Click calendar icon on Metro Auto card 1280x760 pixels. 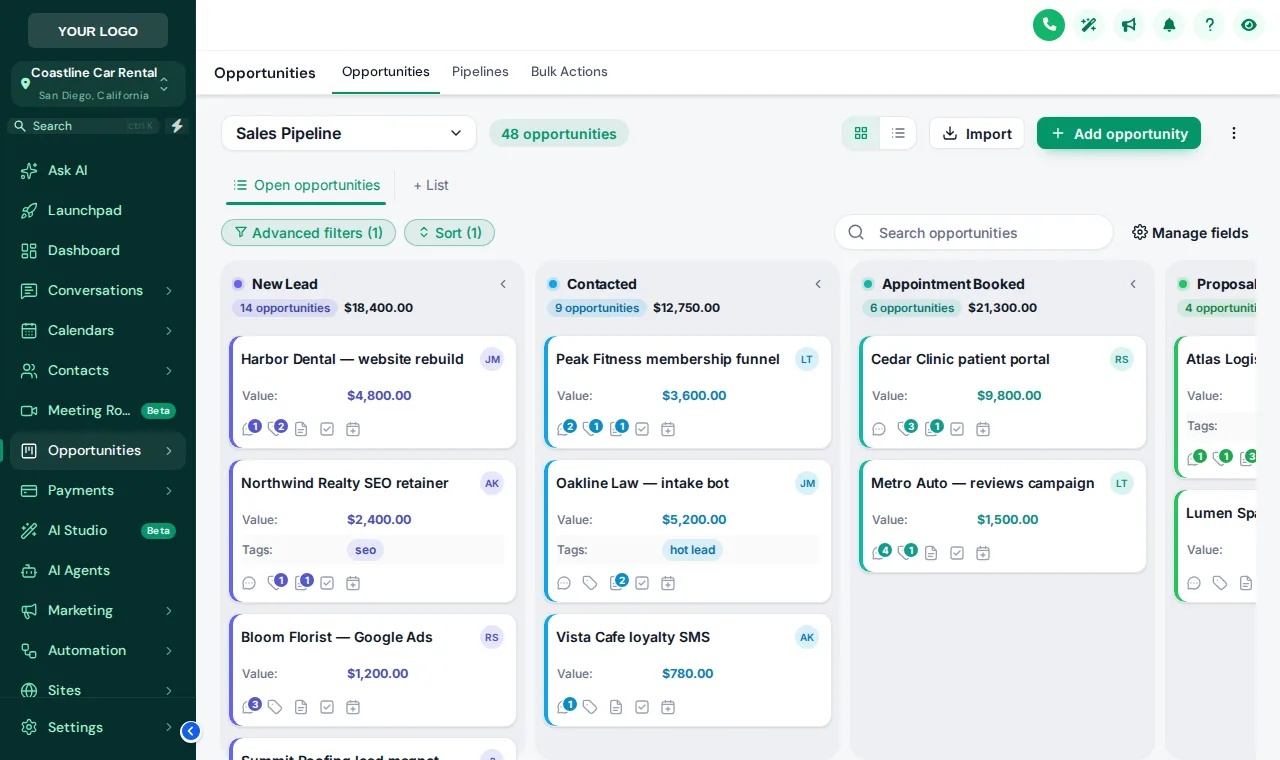tap(983, 553)
